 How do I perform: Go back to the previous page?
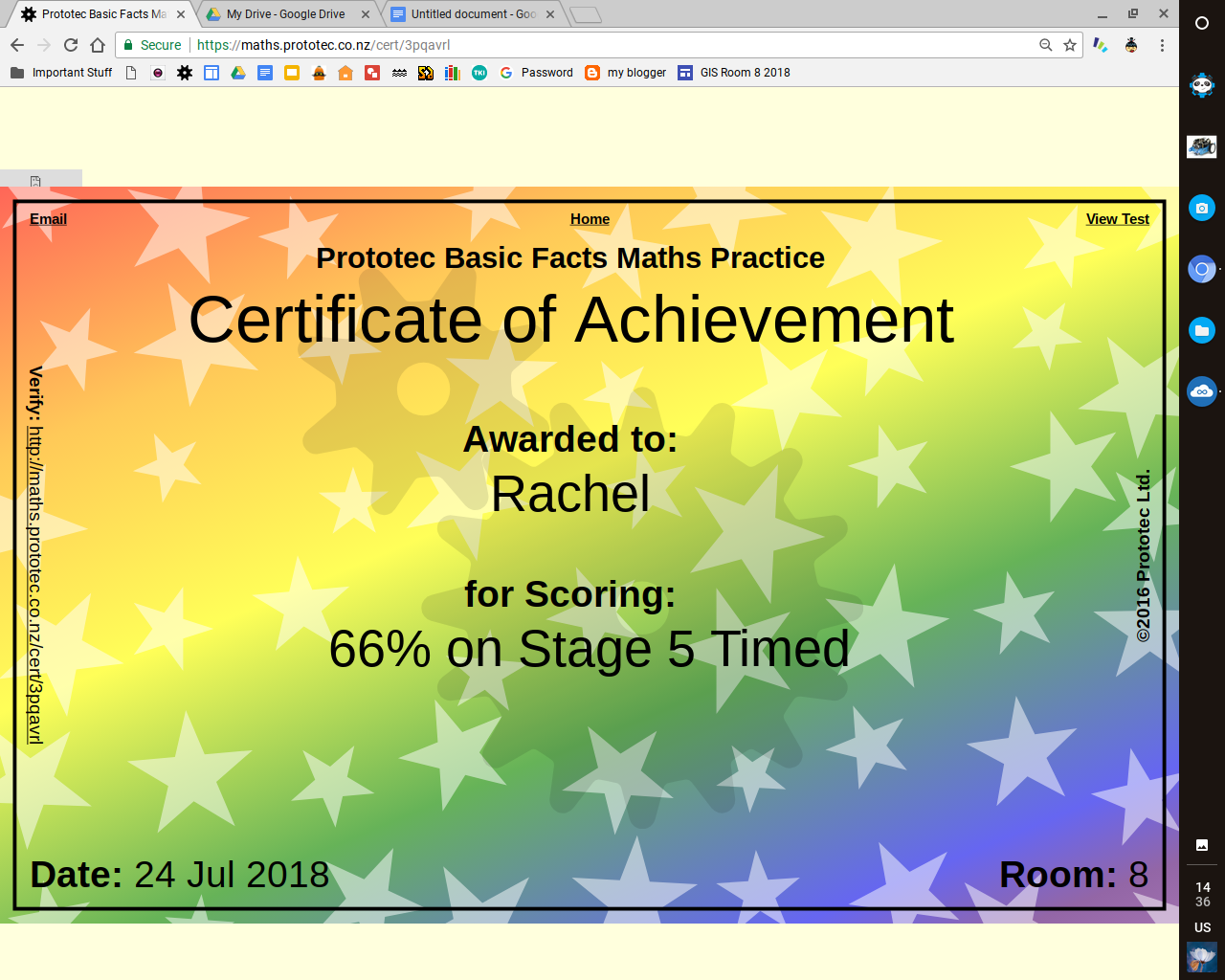click(x=17, y=45)
